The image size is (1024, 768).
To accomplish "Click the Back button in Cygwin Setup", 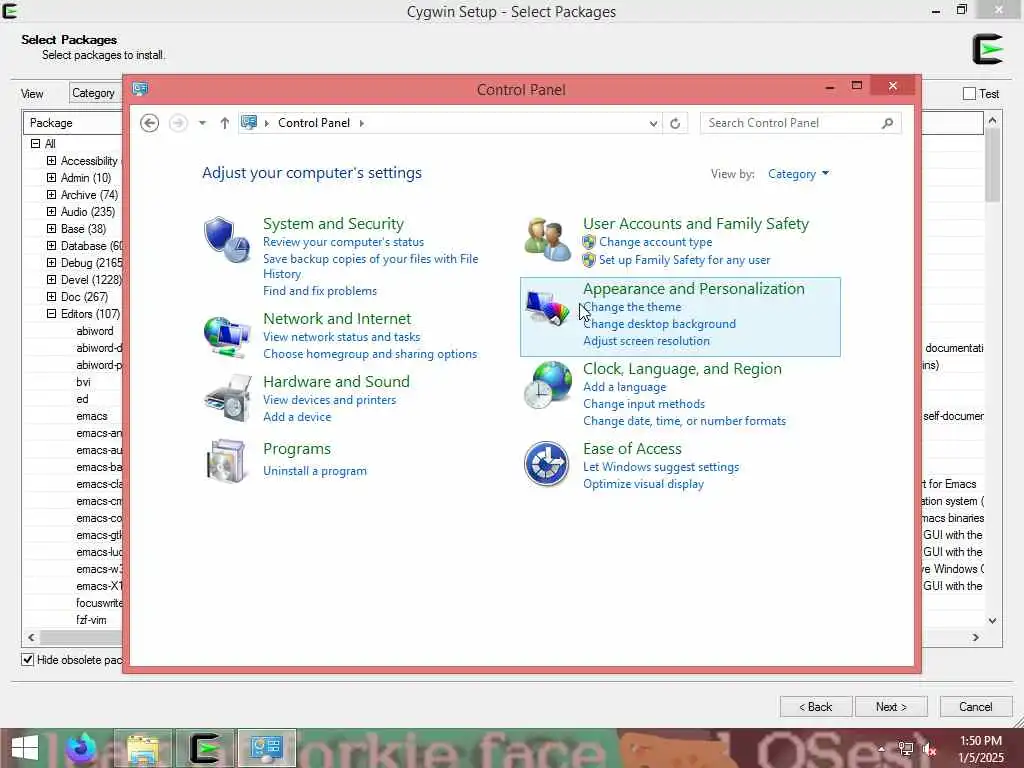I will click(816, 707).
